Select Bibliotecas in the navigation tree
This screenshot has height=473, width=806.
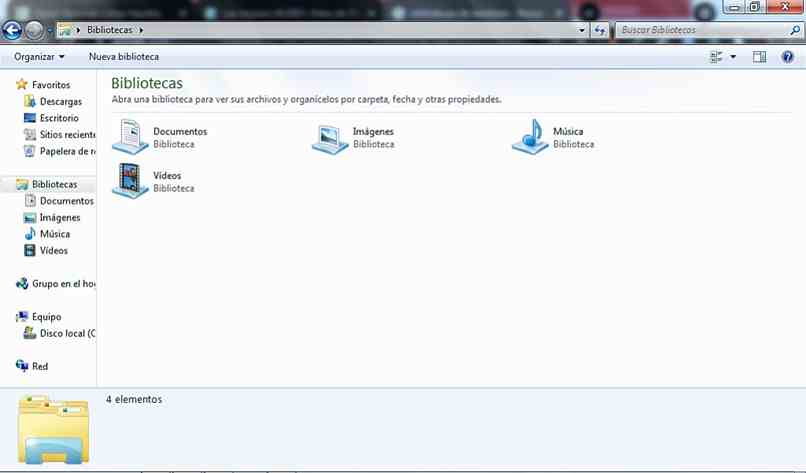[54, 184]
